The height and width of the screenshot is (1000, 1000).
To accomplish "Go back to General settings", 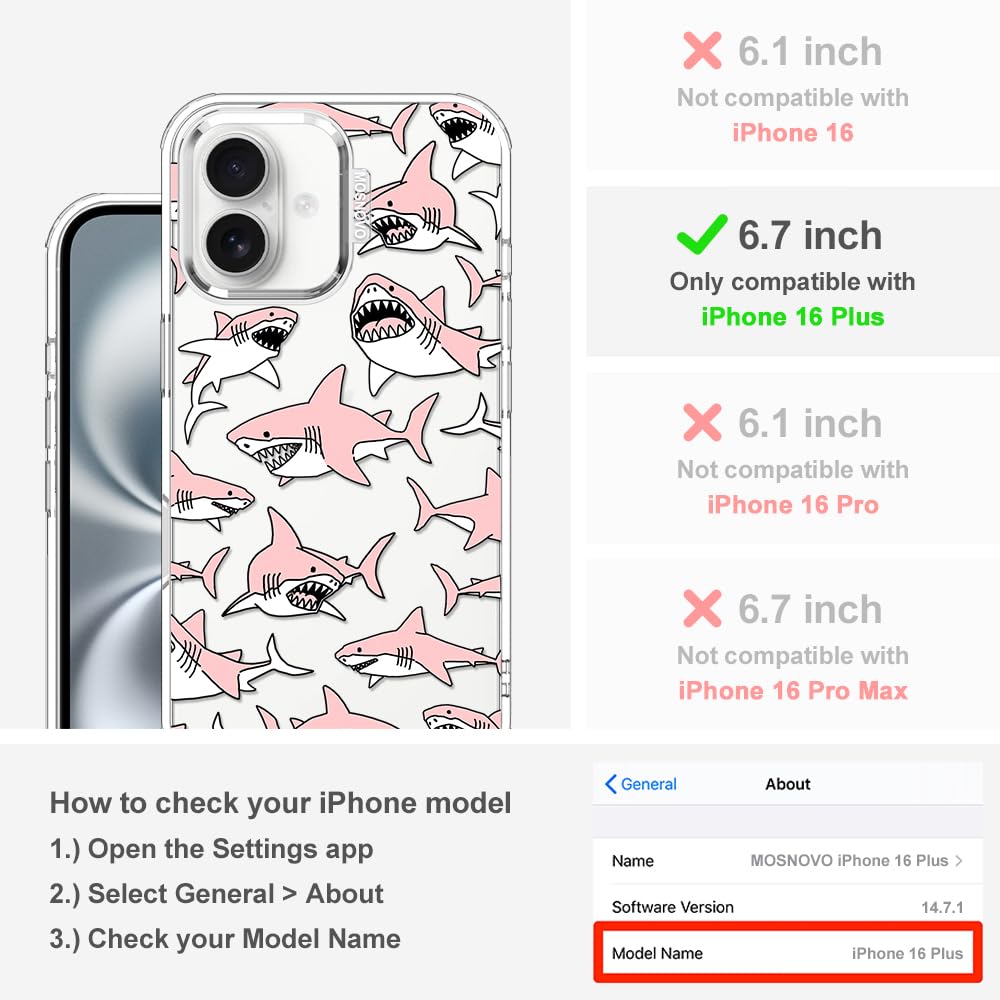I will (641, 784).
